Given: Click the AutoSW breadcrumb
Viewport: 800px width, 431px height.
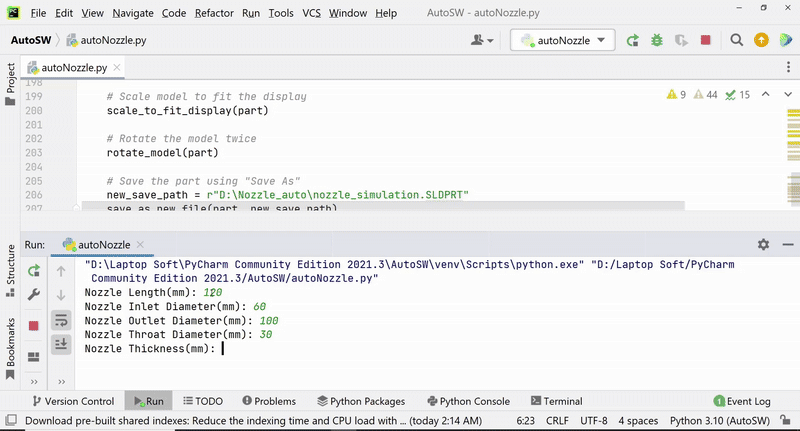Looking at the screenshot, I should [x=31, y=40].
